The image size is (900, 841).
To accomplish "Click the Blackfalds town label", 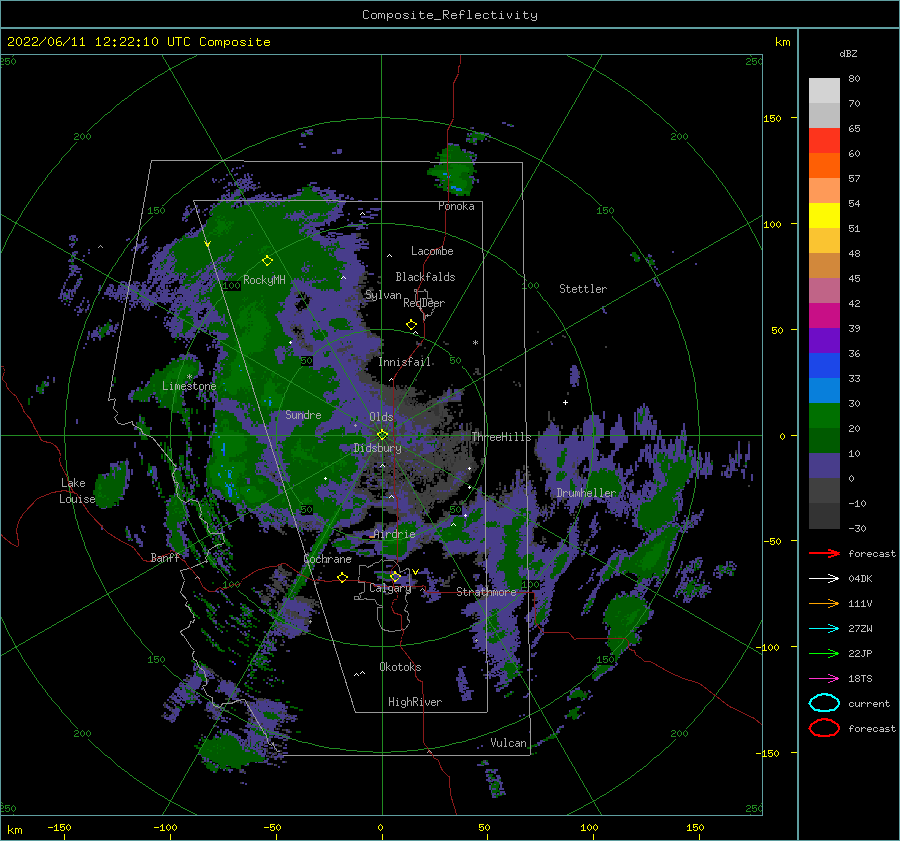I will pyautogui.click(x=425, y=277).
